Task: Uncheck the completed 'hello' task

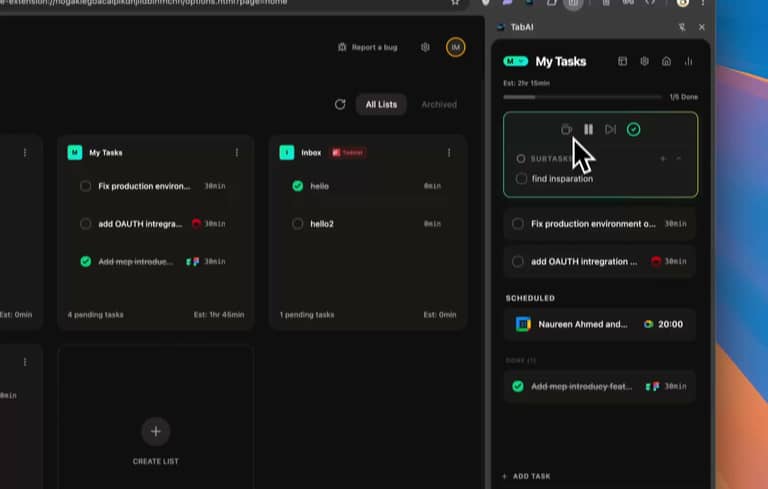Action: click(297, 186)
